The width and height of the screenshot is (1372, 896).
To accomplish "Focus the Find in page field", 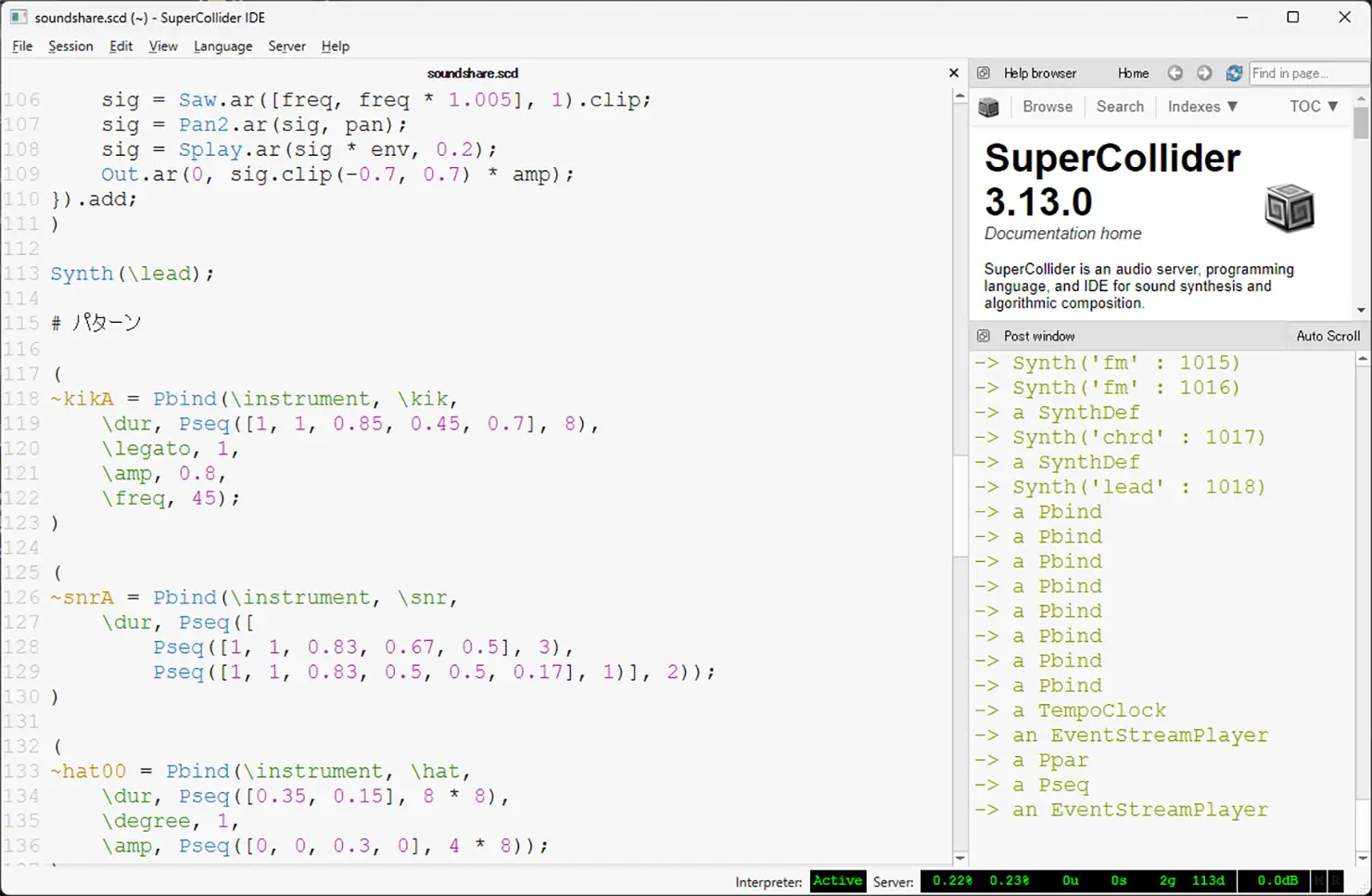I will (1307, 73).
